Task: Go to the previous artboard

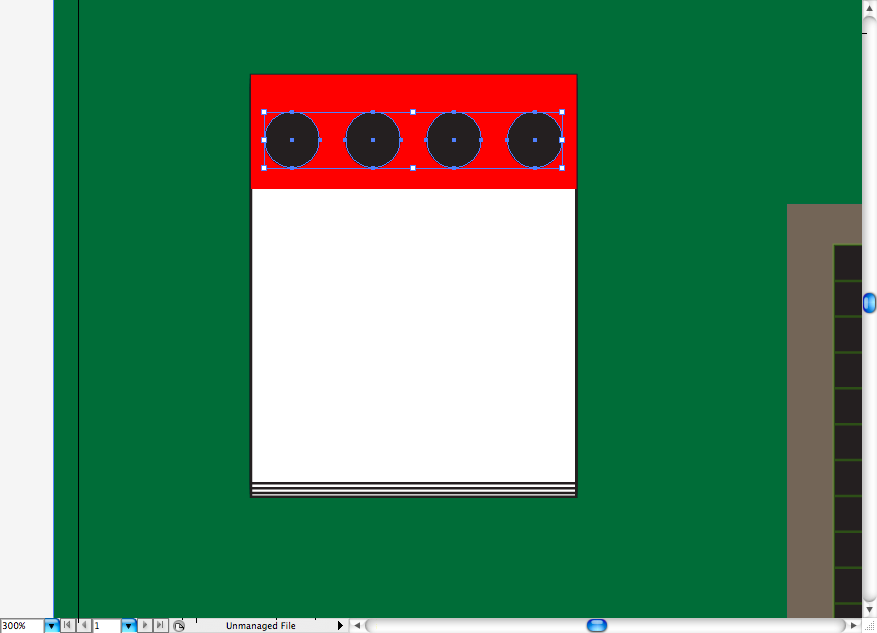Action: coord(84,625)
